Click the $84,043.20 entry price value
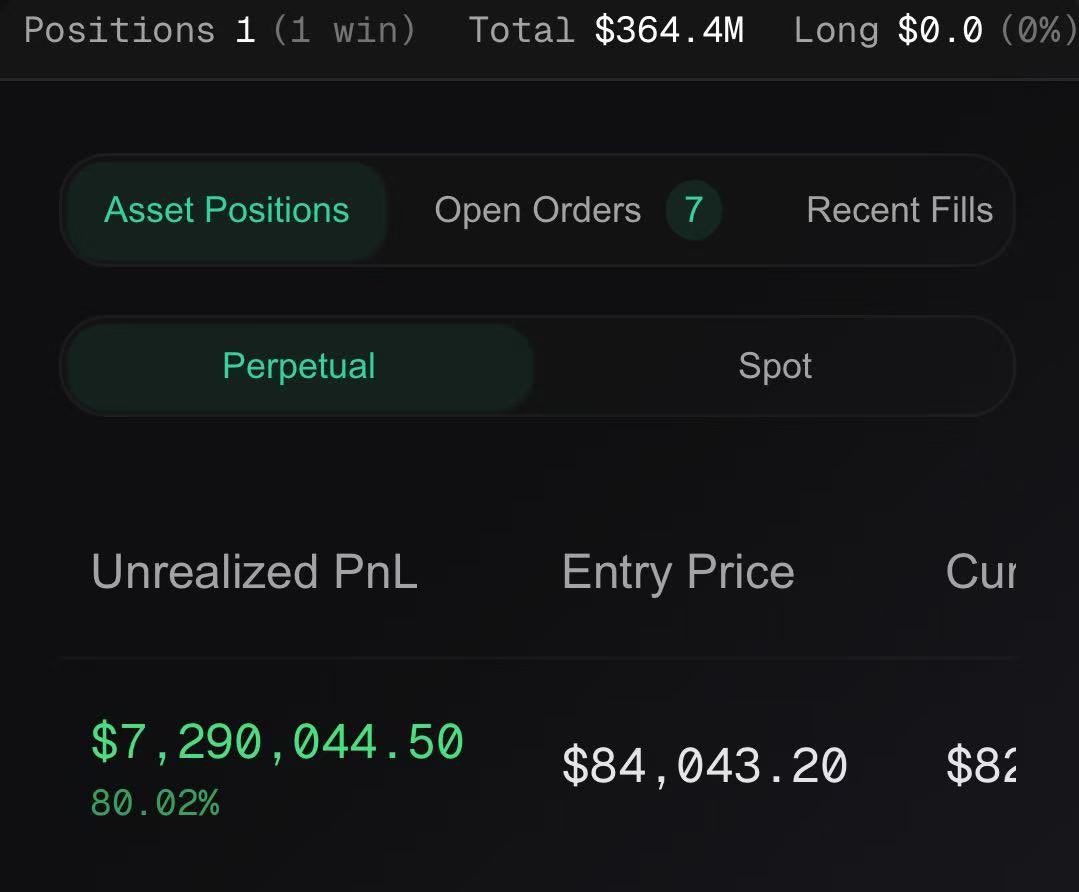 tap(705, 766)
